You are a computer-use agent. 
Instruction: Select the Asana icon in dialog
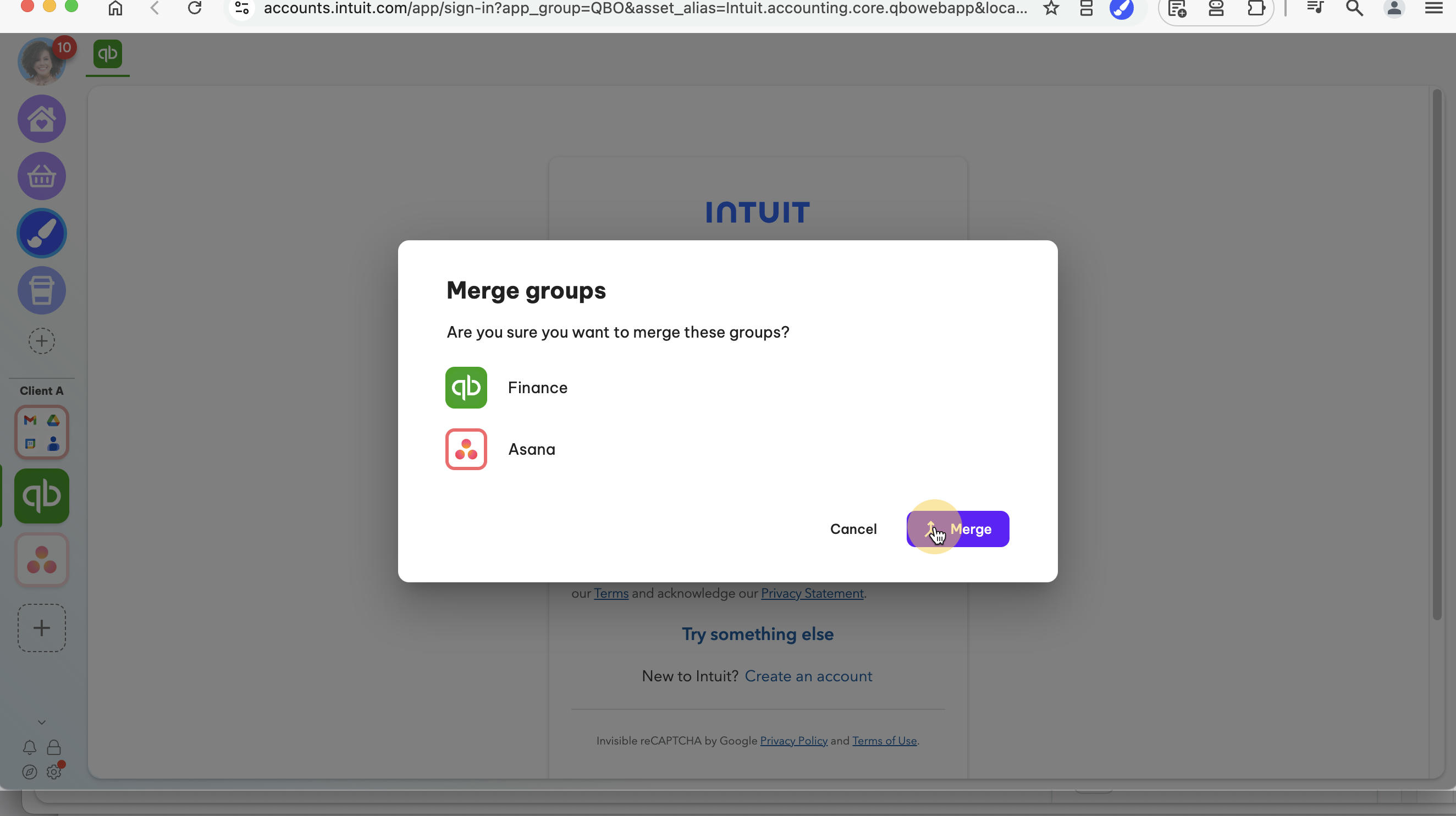[466, 449]
